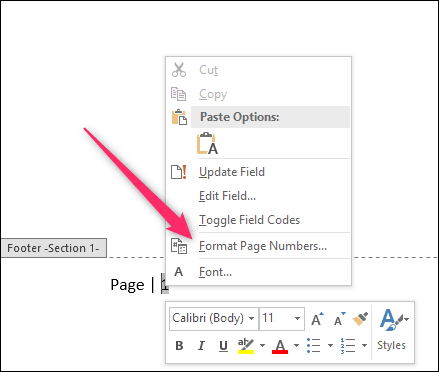Open the Styles gallery
The image size is (439, 372).
[393, 330]
